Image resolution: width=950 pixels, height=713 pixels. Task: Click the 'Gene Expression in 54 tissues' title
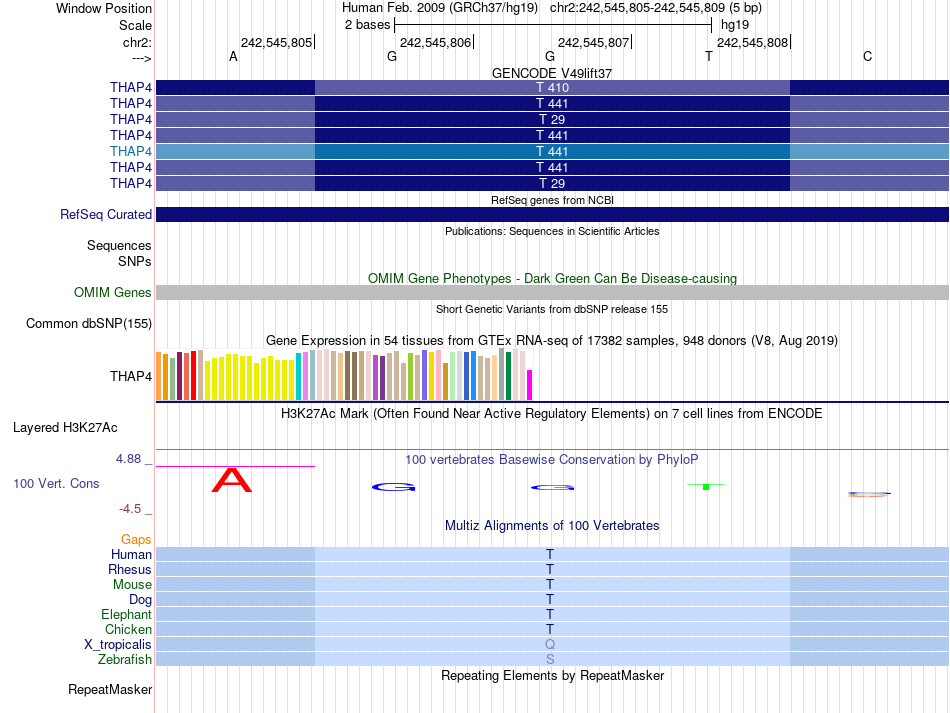point(552,340)
